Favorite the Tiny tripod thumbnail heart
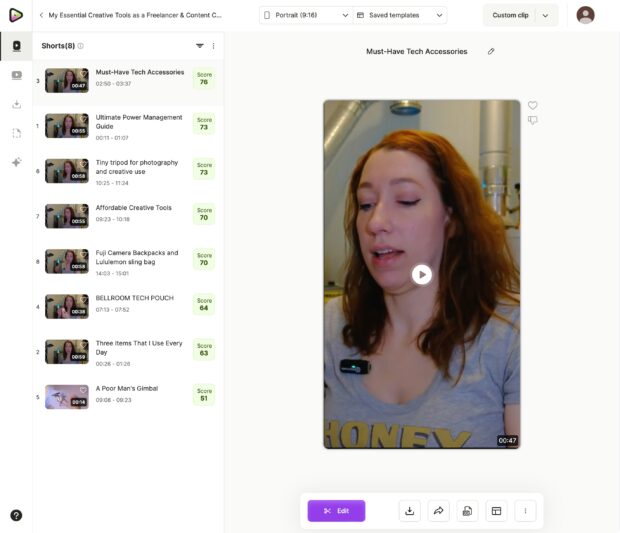Viewport: 620px width, 533px height. (x=83, y=164)
